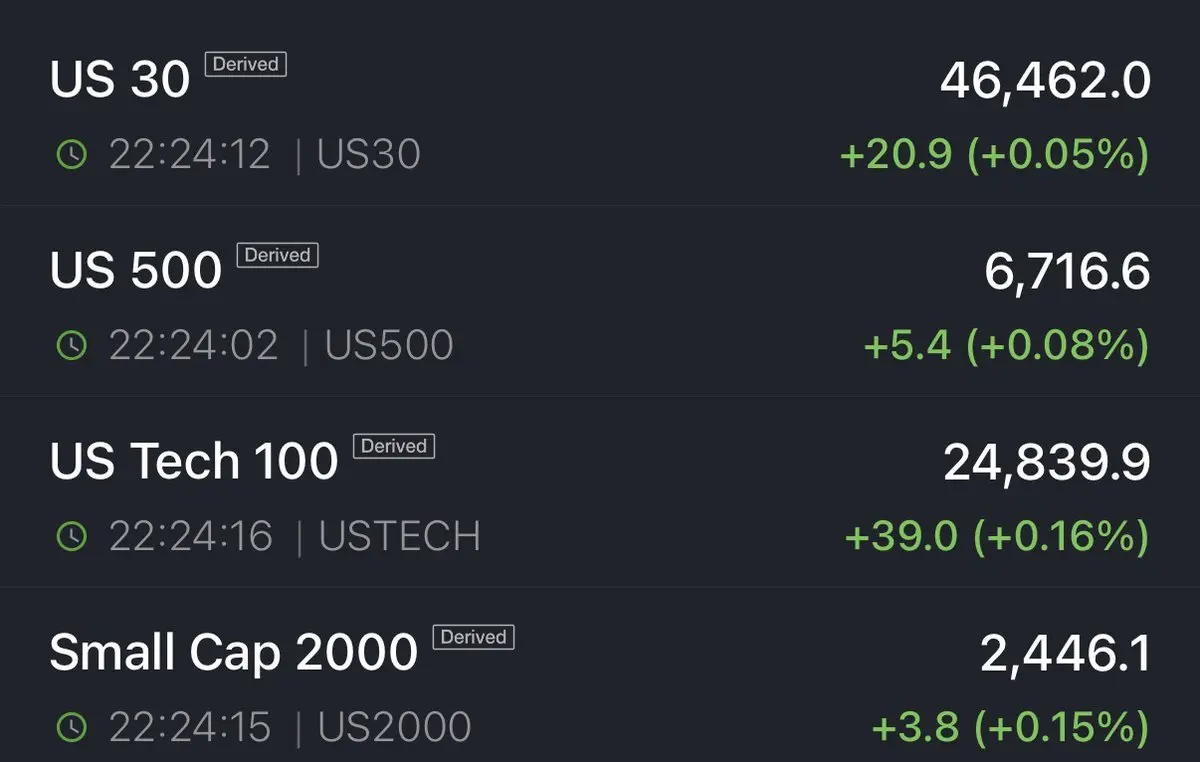Click the clock icon beside 22:24:16
The height and width of the screenshot is (762, 1200).
click(x=71, y=537)
